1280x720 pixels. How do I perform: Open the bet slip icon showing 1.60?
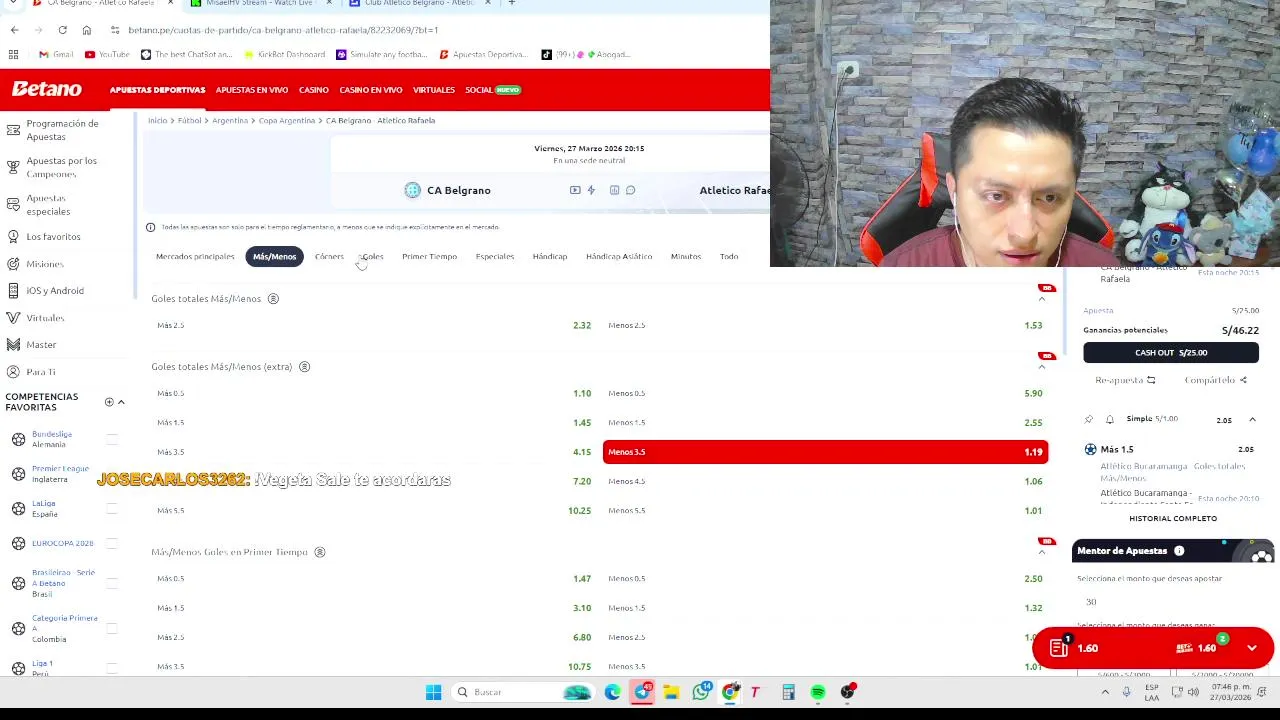(1059, 648)
